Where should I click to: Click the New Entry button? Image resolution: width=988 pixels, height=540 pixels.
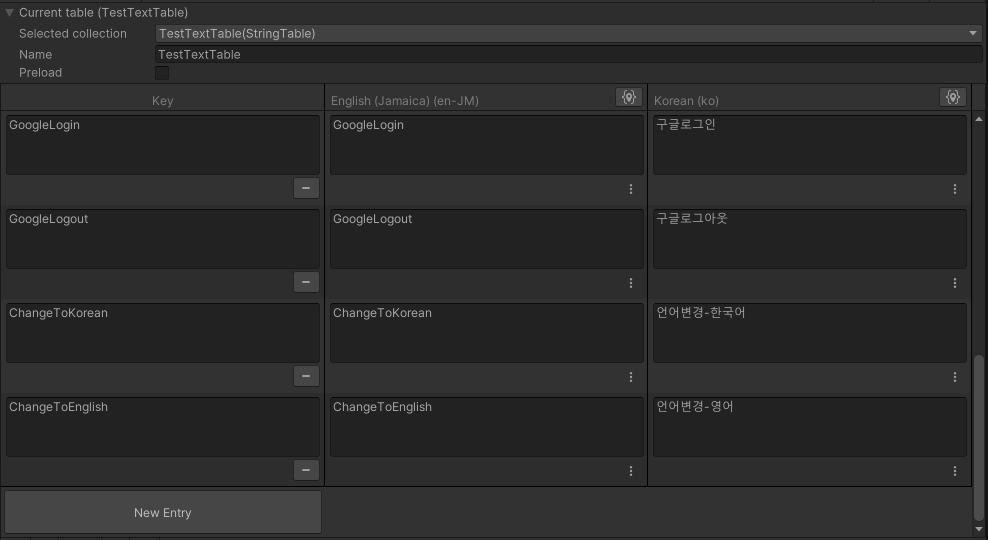163,512
